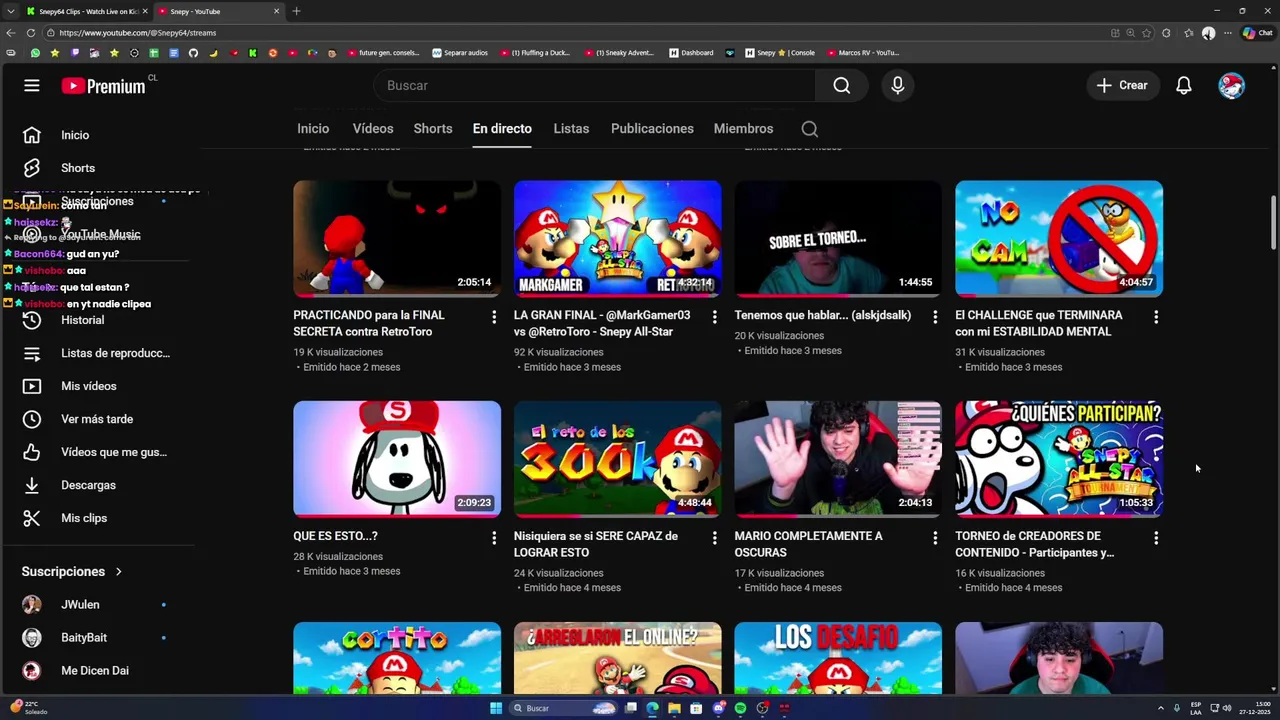This screenshot has width=1280, height=720.
Task: Click the browser address bar URL
Action: (137, 33)
